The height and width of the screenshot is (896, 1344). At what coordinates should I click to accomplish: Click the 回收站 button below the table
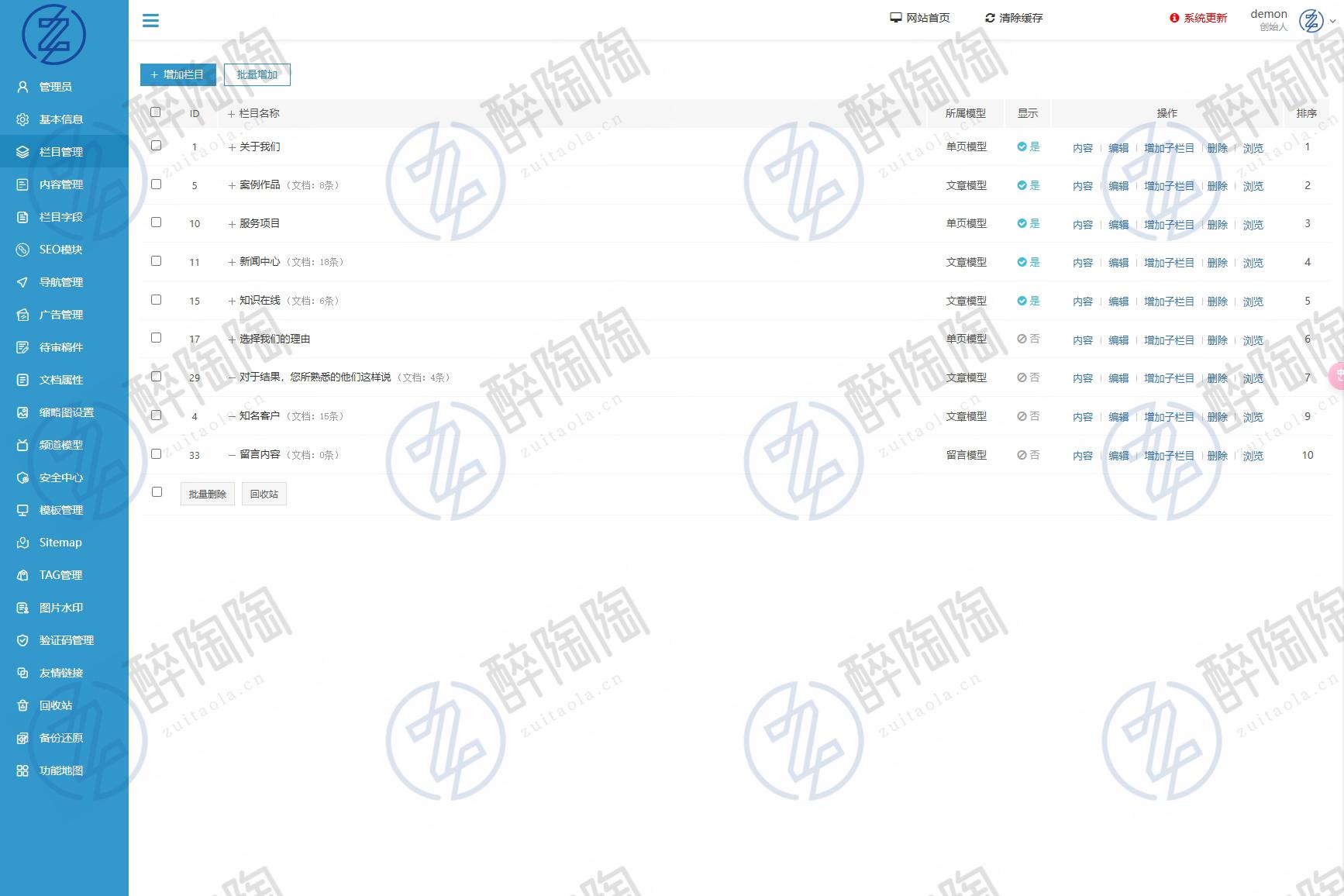tap(264, 494)
